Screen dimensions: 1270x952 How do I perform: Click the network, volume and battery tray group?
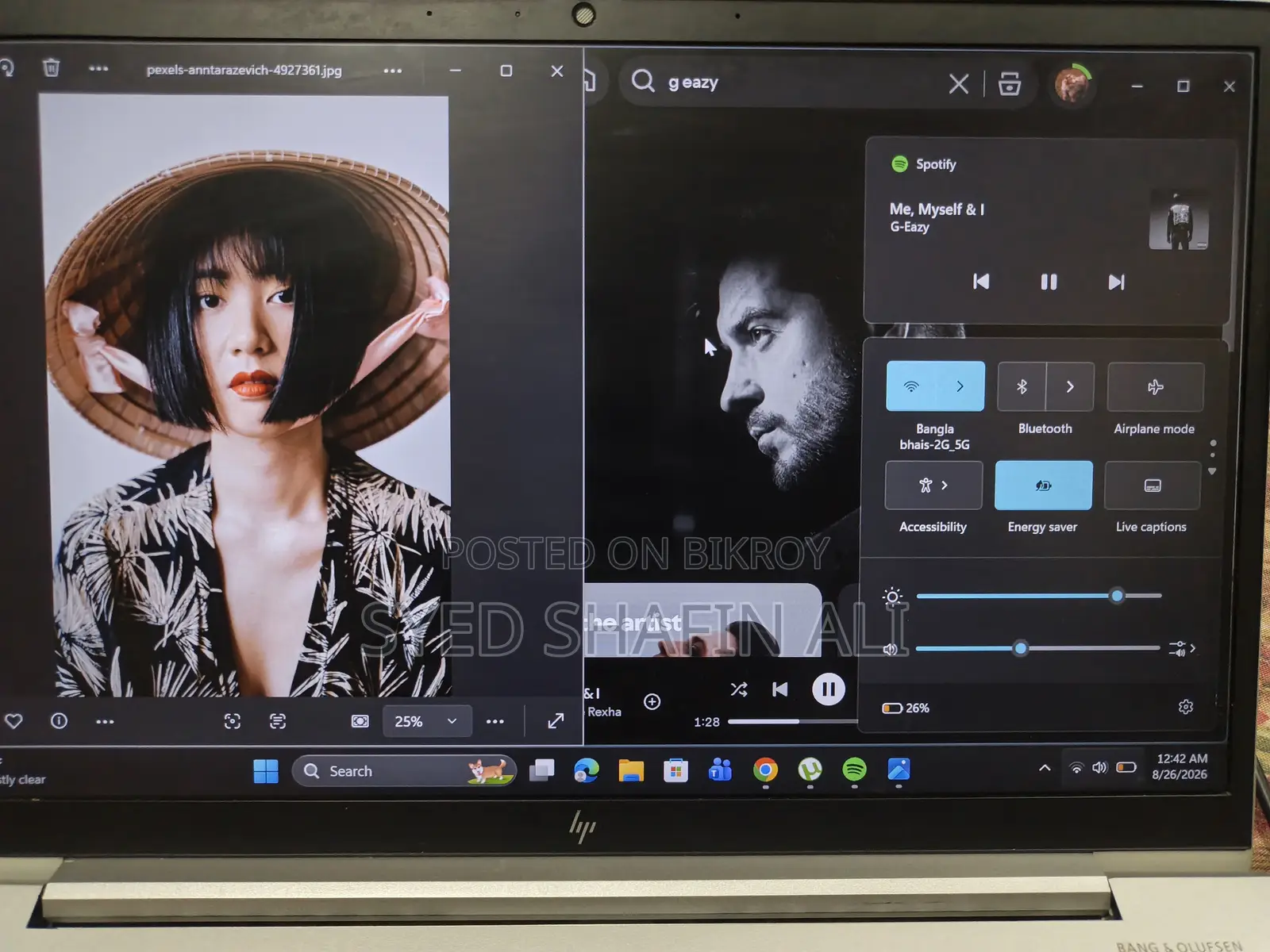click(x=1102, y=767)
